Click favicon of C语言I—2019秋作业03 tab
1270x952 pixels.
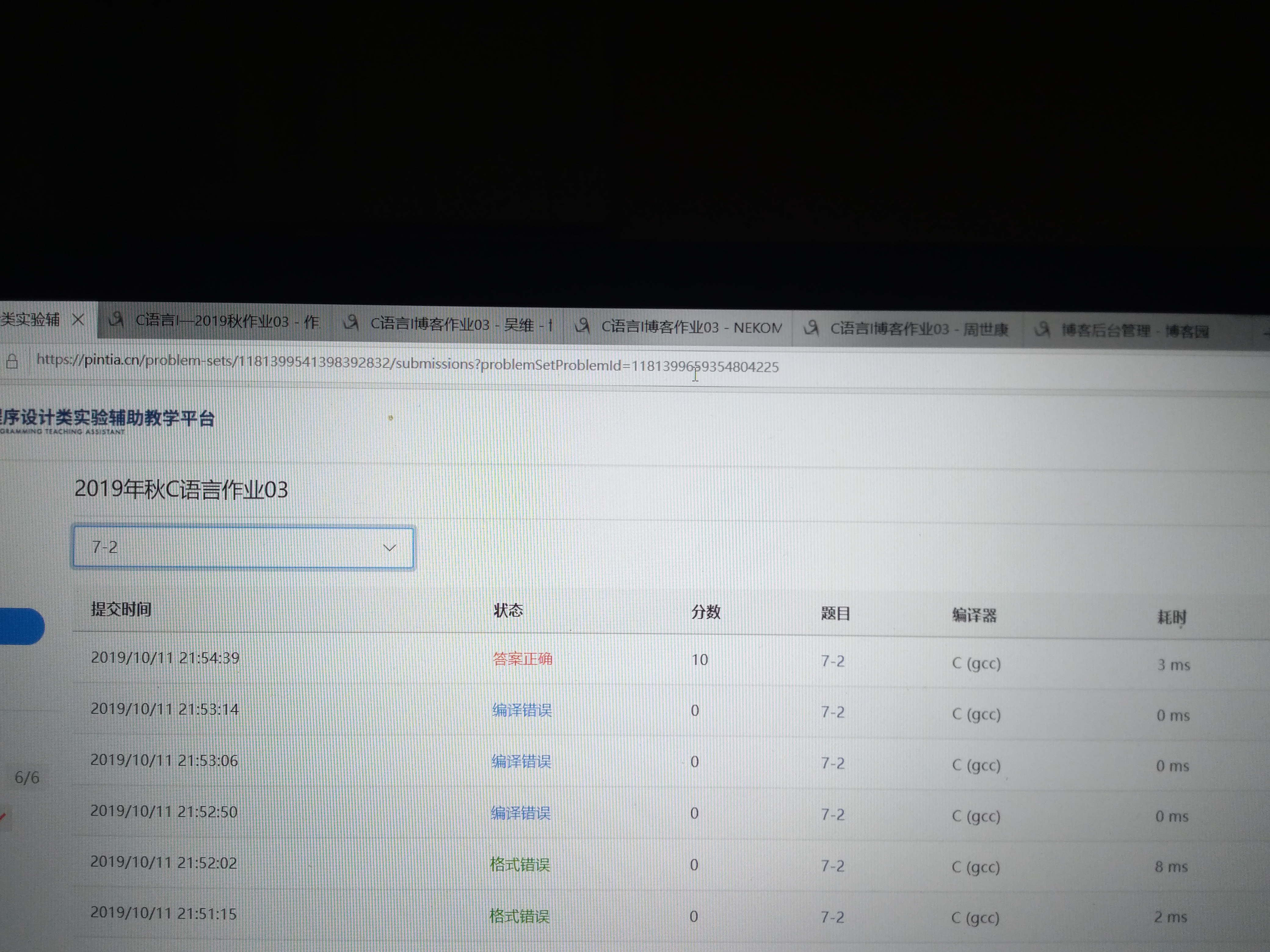click(117, 319)
